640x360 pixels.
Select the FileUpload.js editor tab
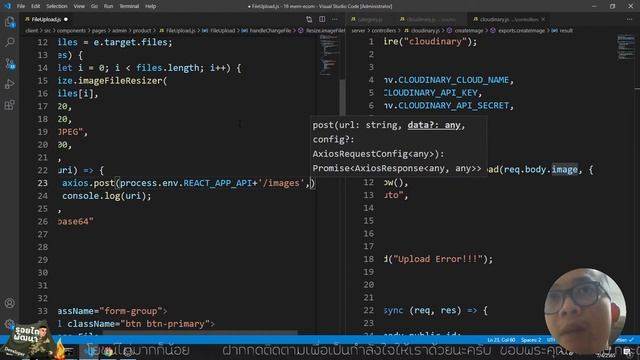[x=46, y=19]
